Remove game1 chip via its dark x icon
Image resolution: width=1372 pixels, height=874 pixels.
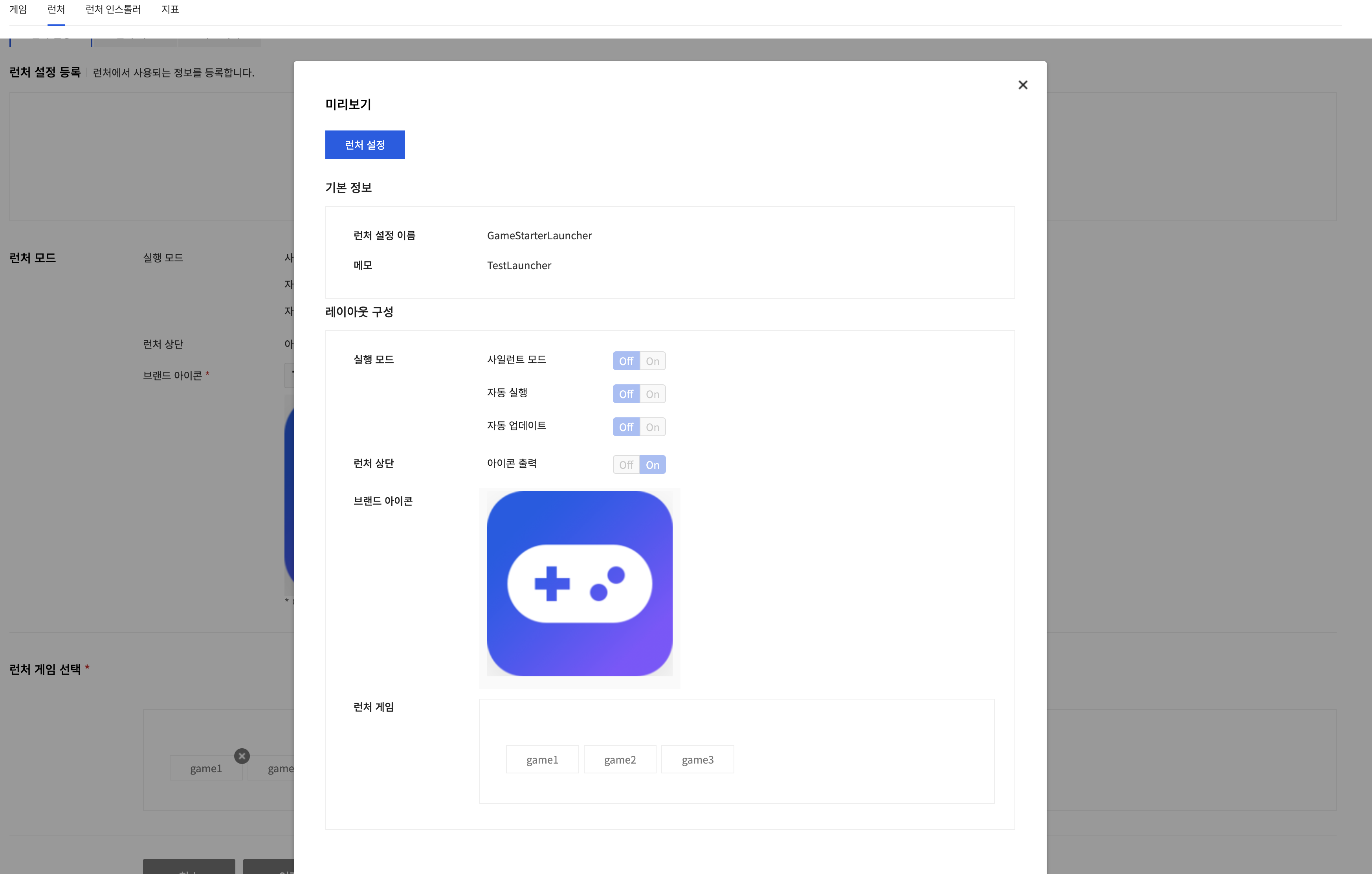(x=242, y=756)
